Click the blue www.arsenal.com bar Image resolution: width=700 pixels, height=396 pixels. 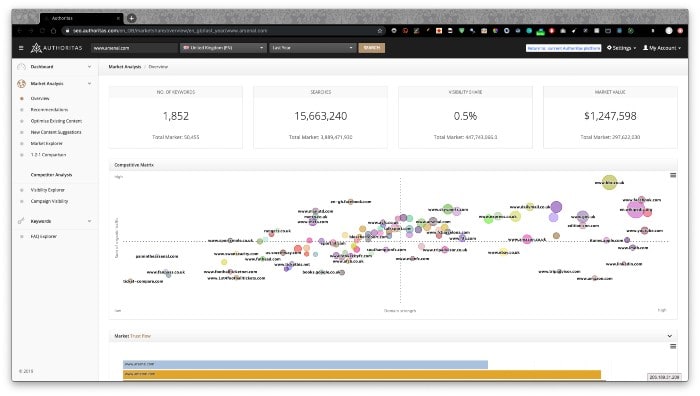(305, 365)
